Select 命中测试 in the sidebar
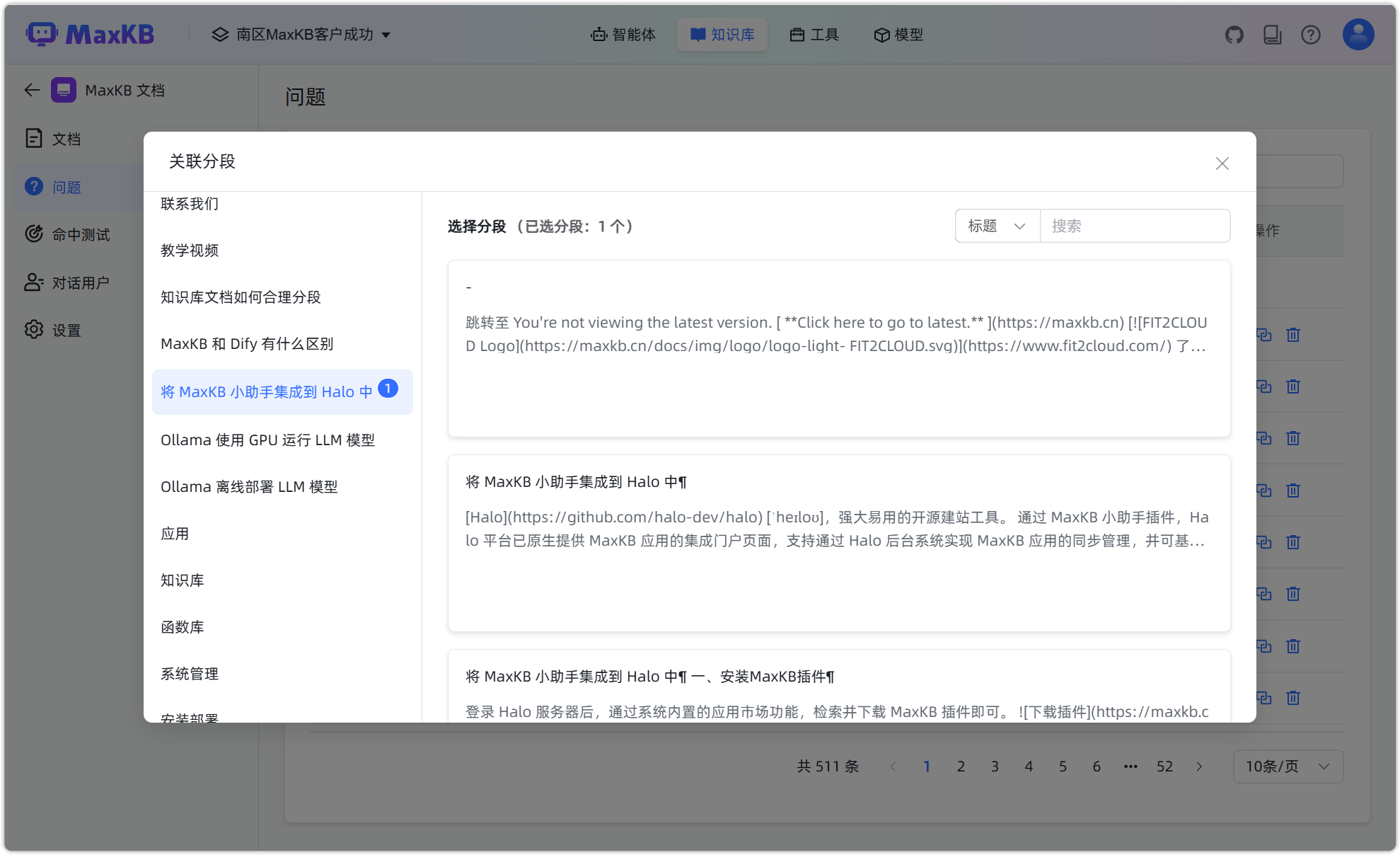 click(x=81, y=234)
